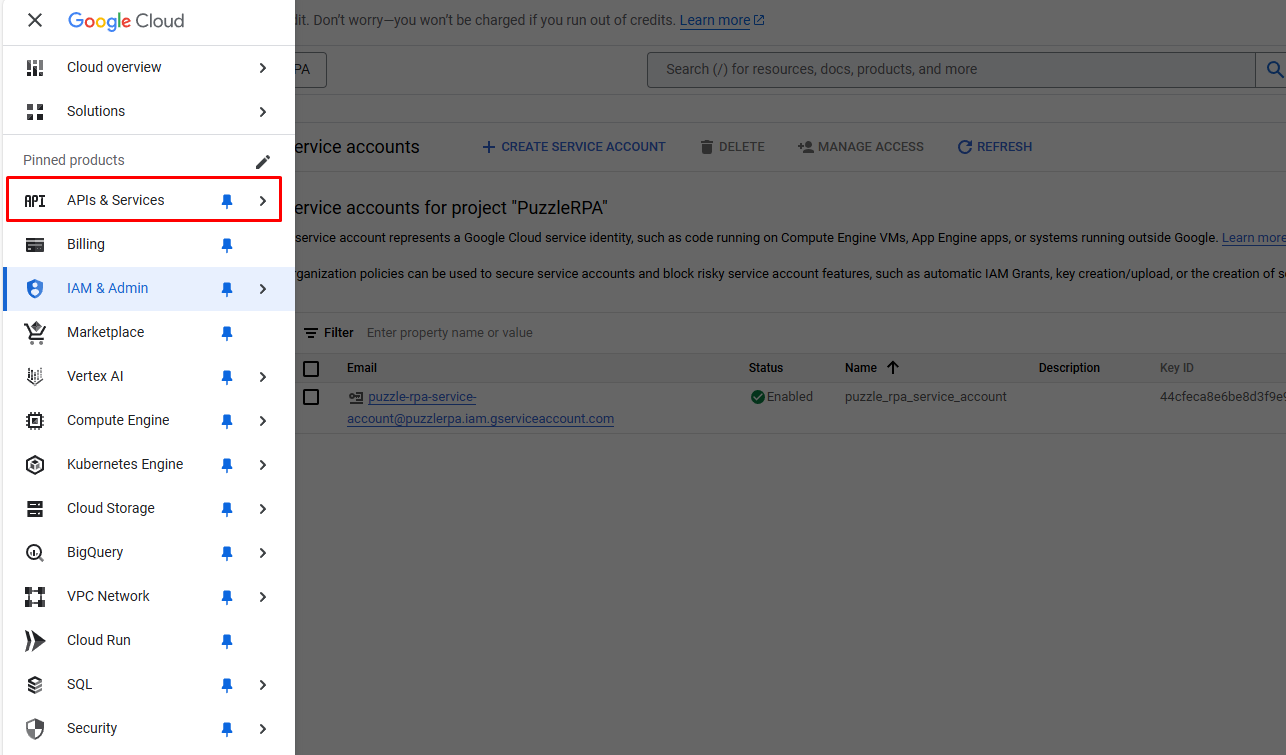1286x755 pixels.
Task: Expand the BigQuery submenu chevron
Action: pyautogui.click(x=263, y=553)
